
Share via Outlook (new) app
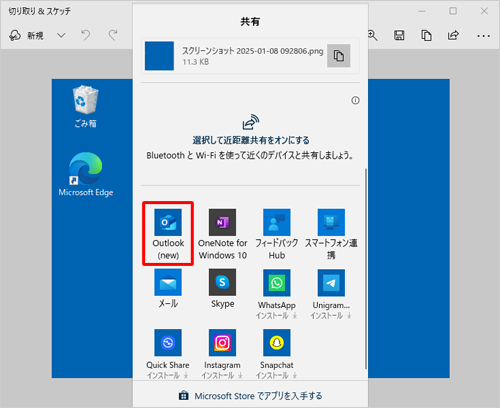pyautogui.click(x=168, y=234)
